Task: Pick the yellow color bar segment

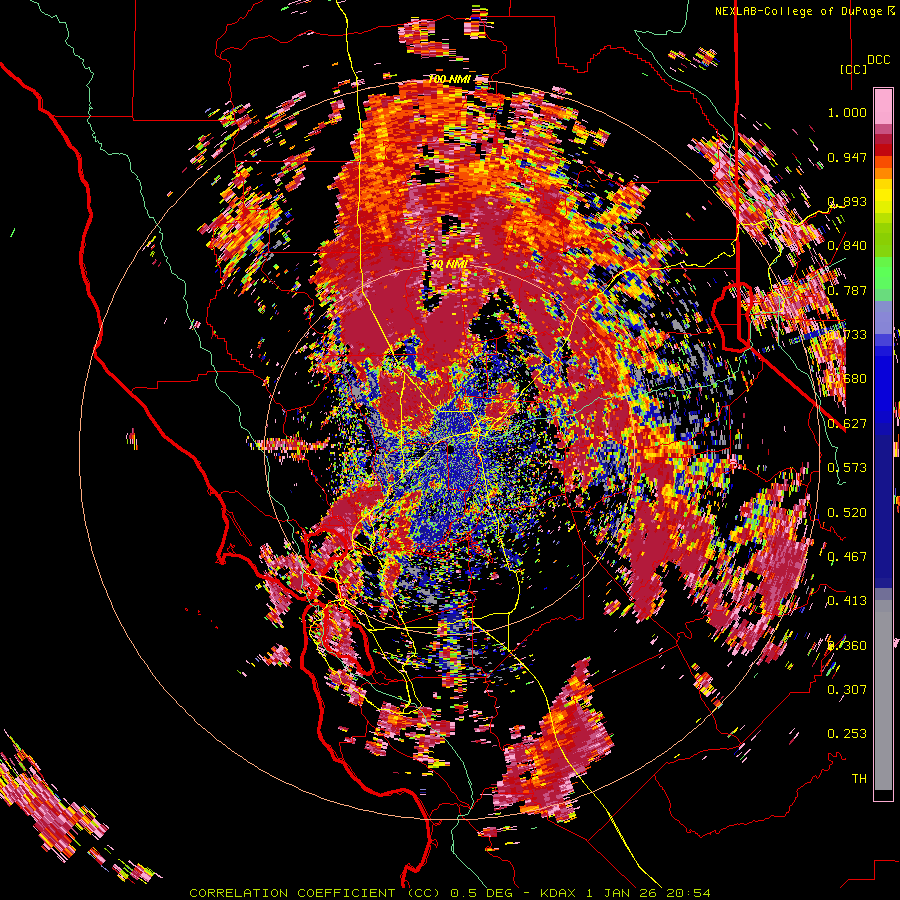Action: tap(883, 196)
